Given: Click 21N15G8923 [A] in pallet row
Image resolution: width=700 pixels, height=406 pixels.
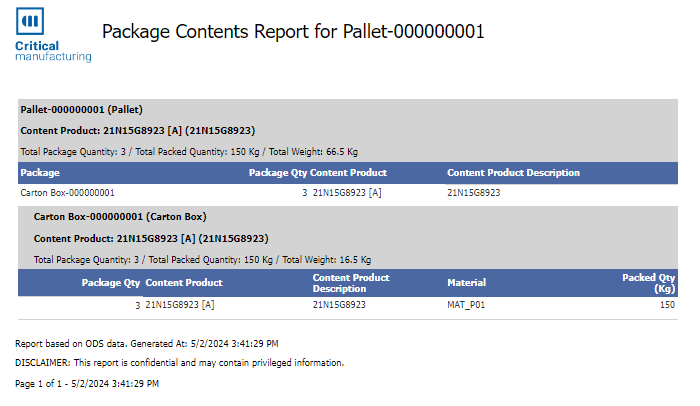Looking at the screenshot, I should click(347, 192).
